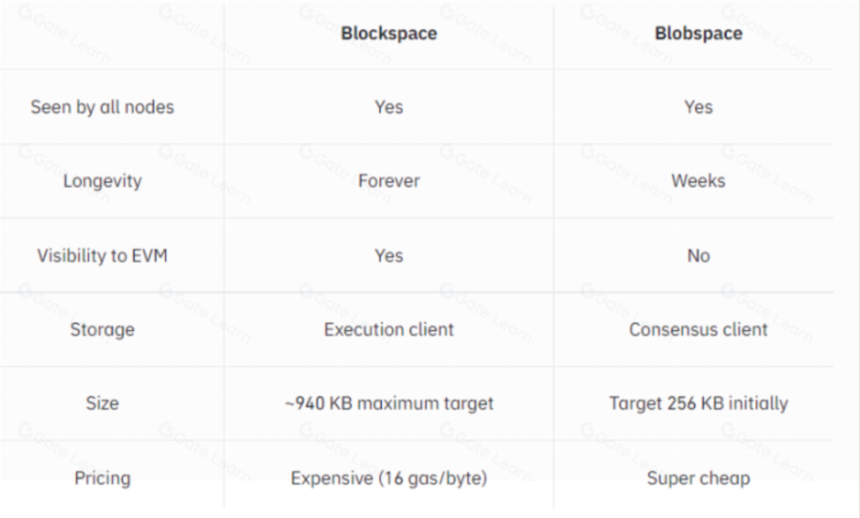Click the Target 256 KB initially cell
Viewport: 860px width, 518px height.
click(x=698, y=403)
